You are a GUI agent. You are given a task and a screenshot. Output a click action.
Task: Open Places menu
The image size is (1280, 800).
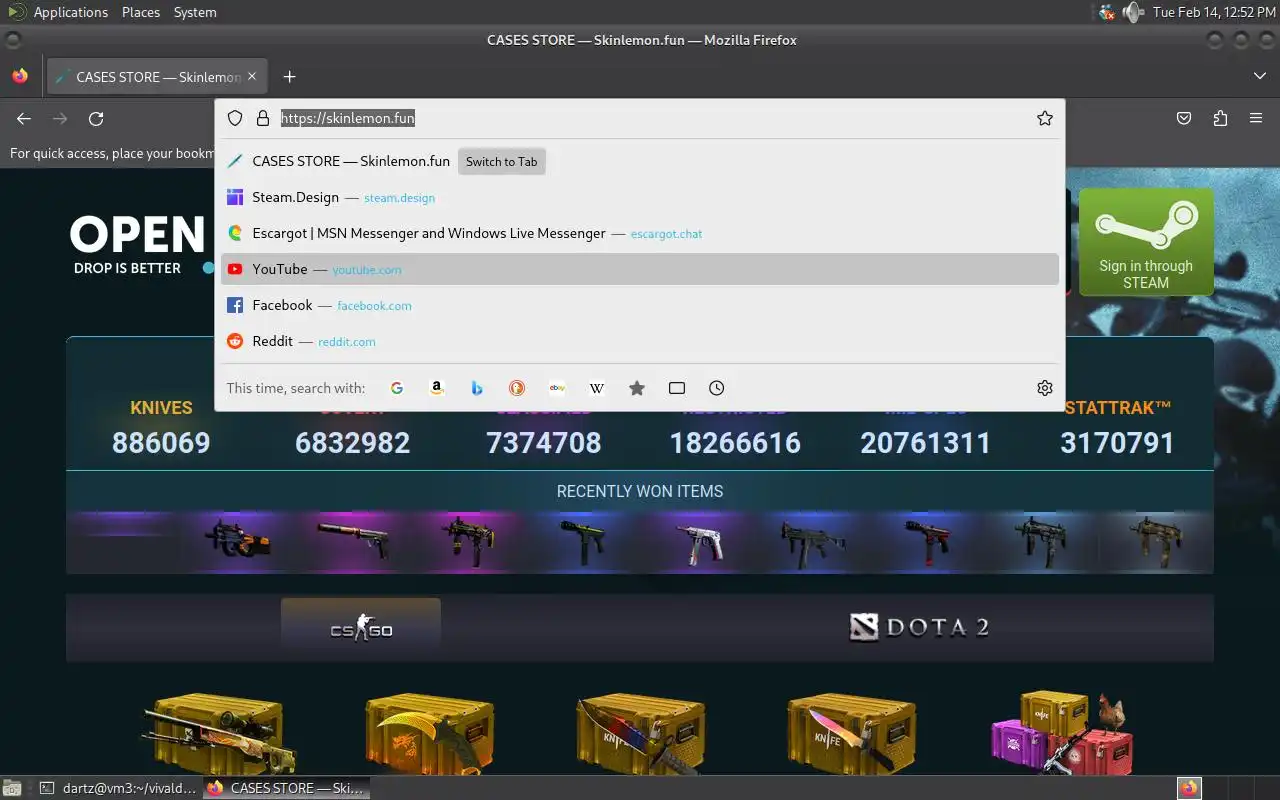pos(141,12)
